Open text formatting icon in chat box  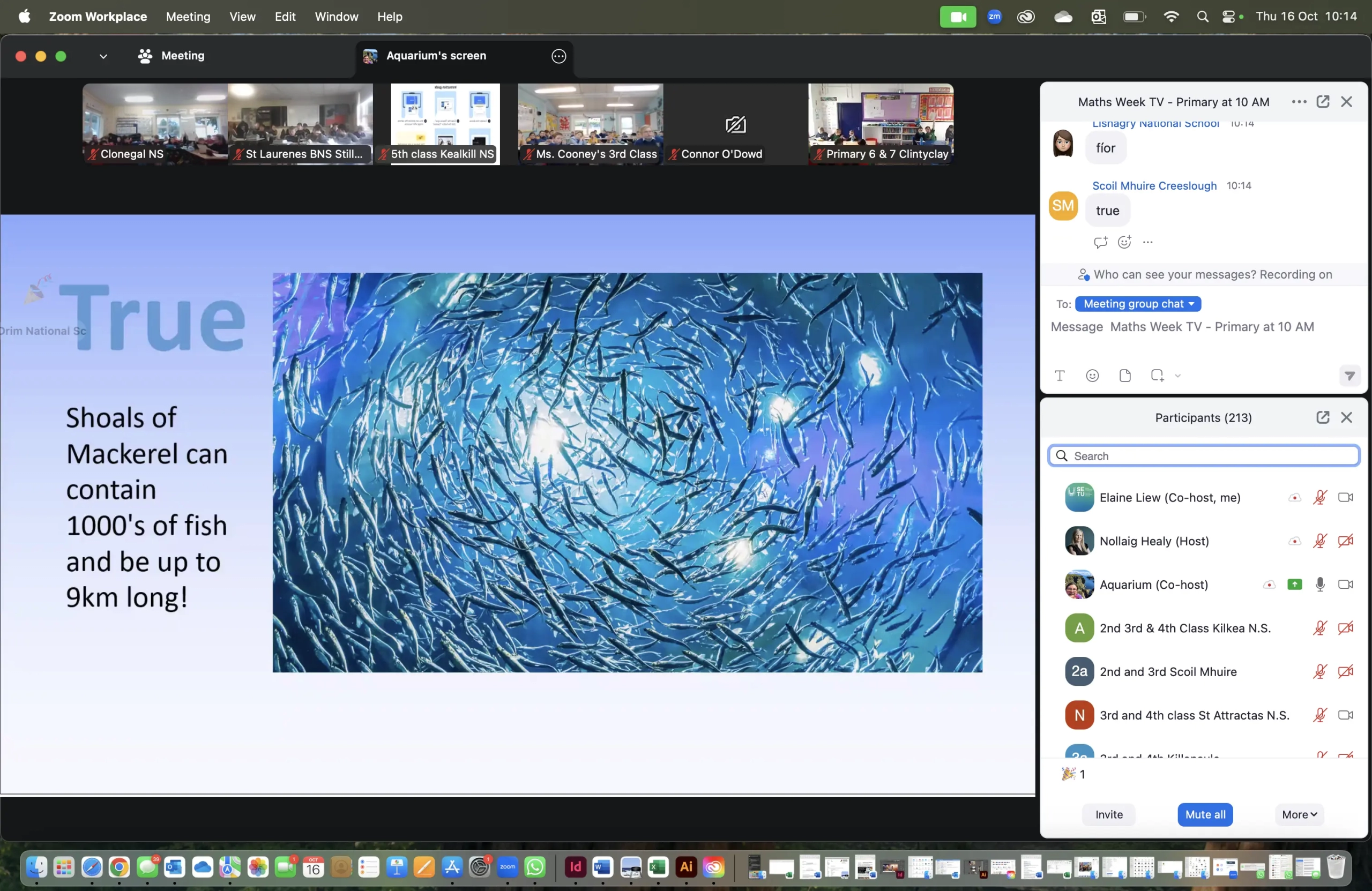1060,376
